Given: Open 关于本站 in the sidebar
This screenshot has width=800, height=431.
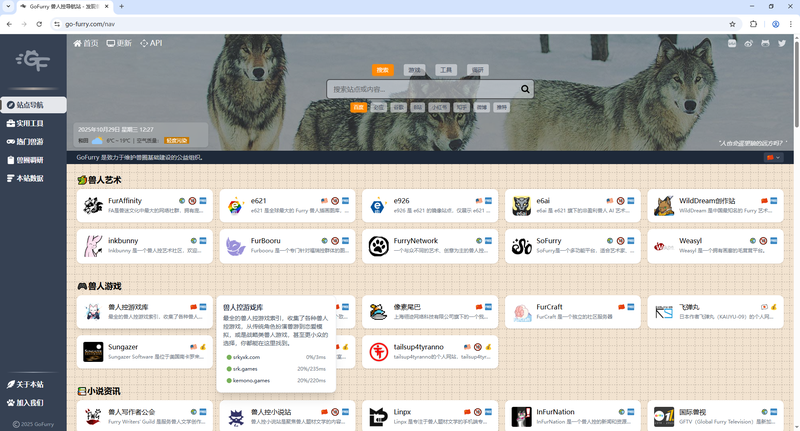Looking at the screenshot, I should pyautogui.click(x=34, y=385).
